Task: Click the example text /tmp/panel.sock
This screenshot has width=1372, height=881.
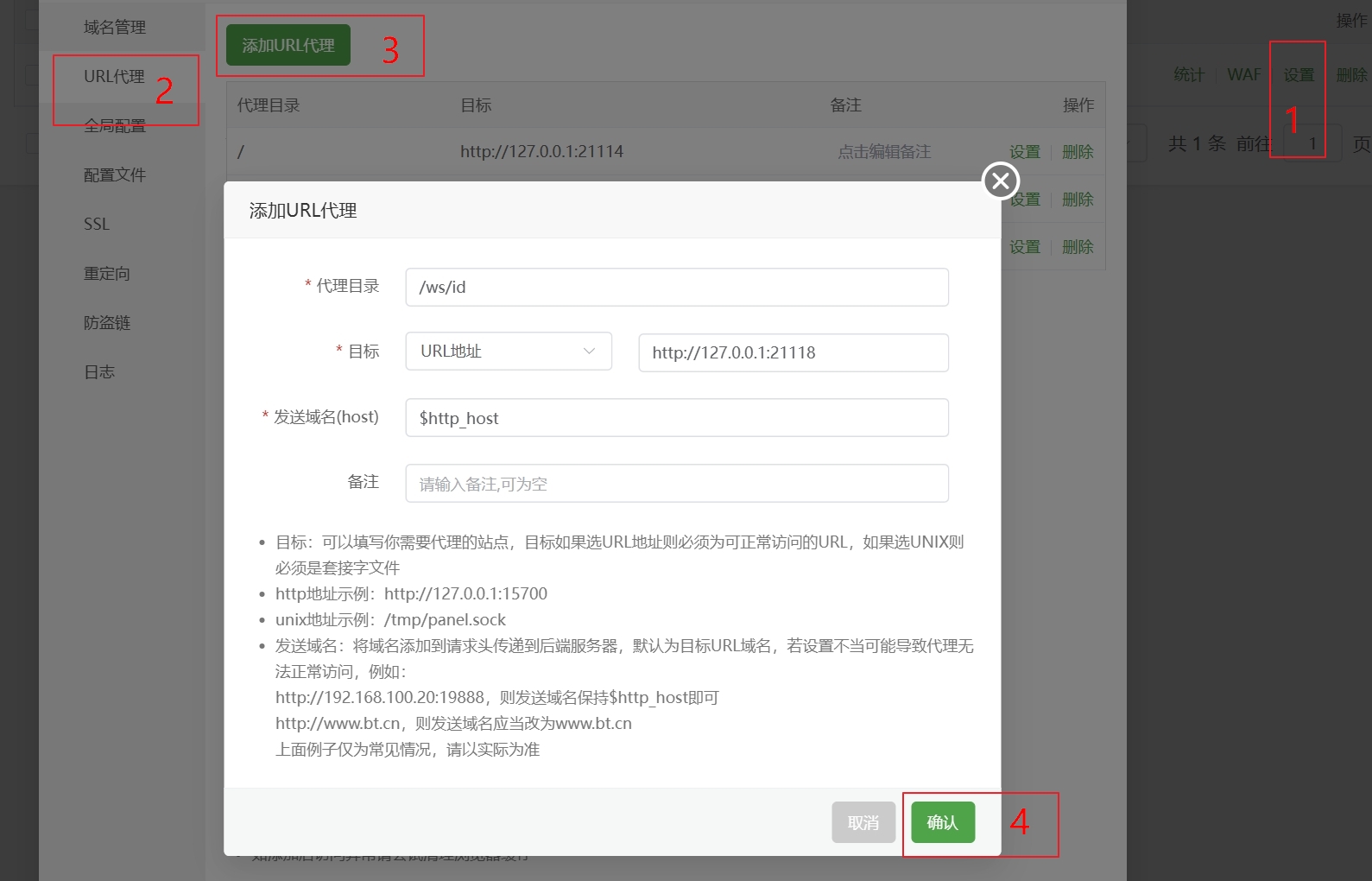Action: pos(445,620)
